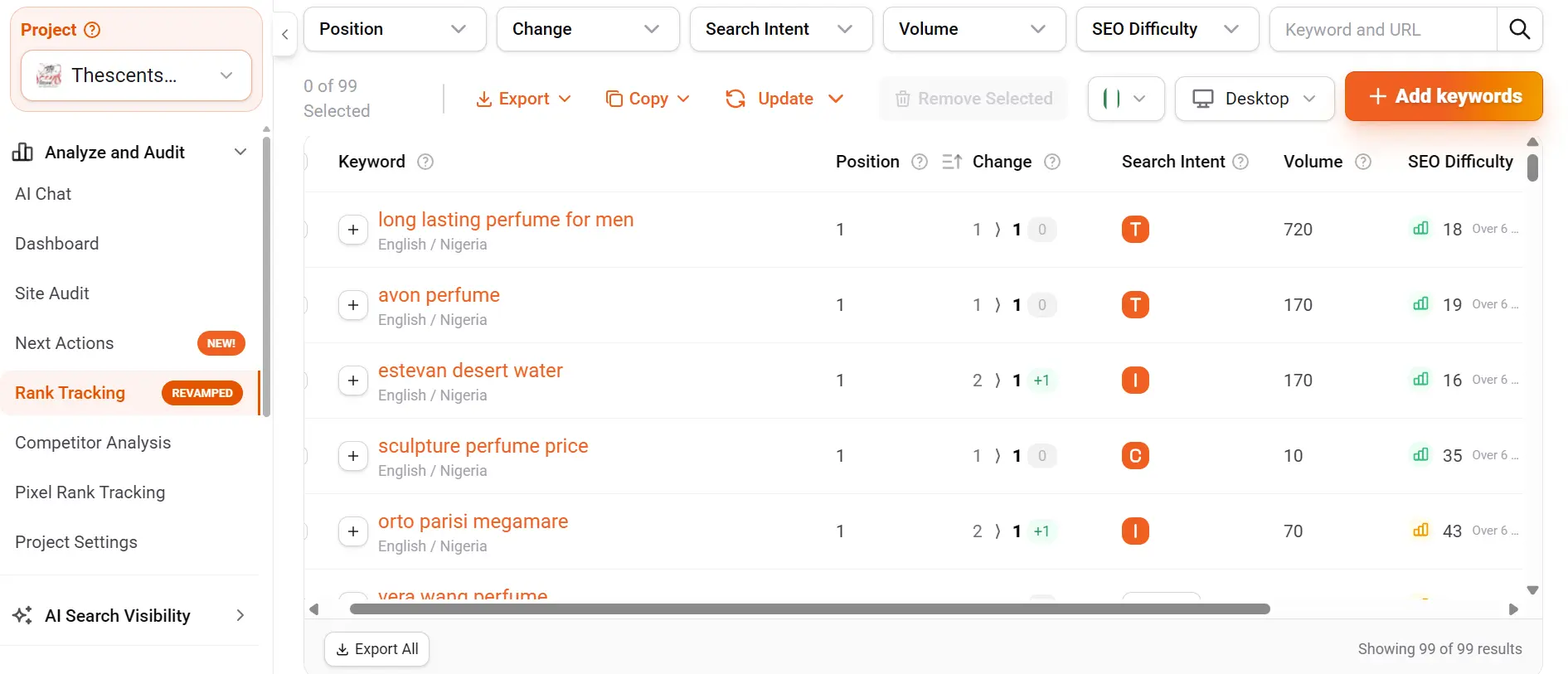The height and width of the screenshot is (674, 1568).
Task: Go to Dashboard in the sidebar
Action: [x=56, y=244]
